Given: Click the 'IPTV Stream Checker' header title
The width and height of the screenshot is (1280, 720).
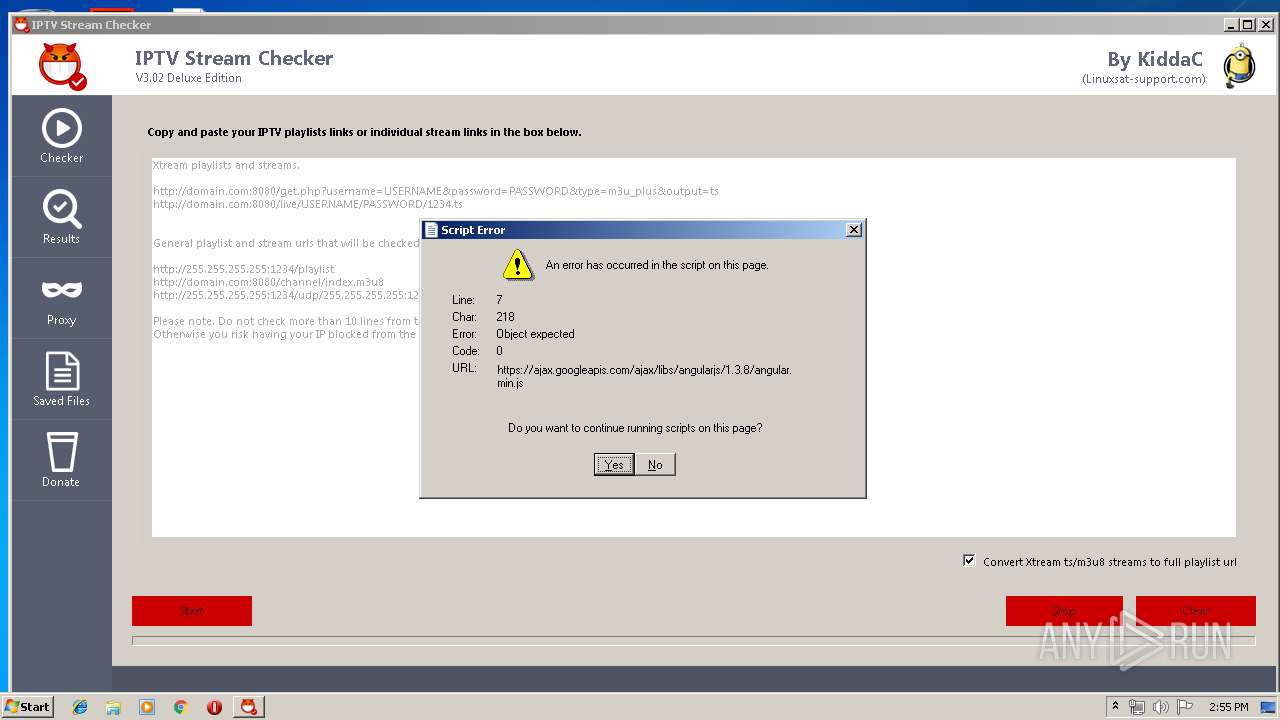Looking at the screenshot, I should pyautogui.click(x=234, y=58).
